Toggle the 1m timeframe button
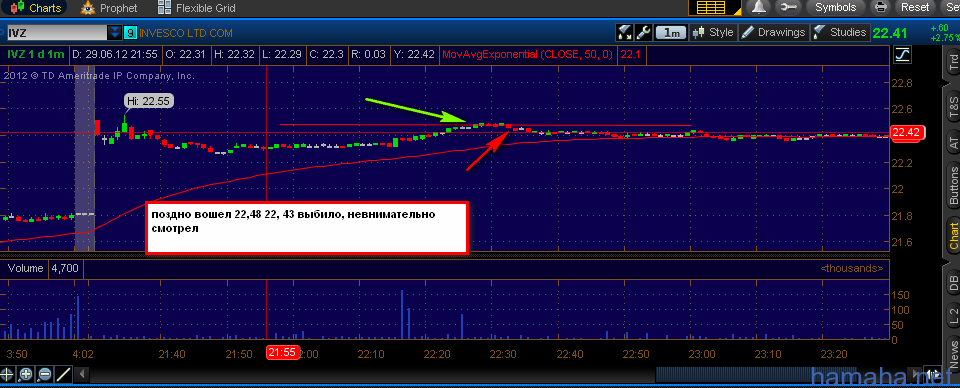 670,33
